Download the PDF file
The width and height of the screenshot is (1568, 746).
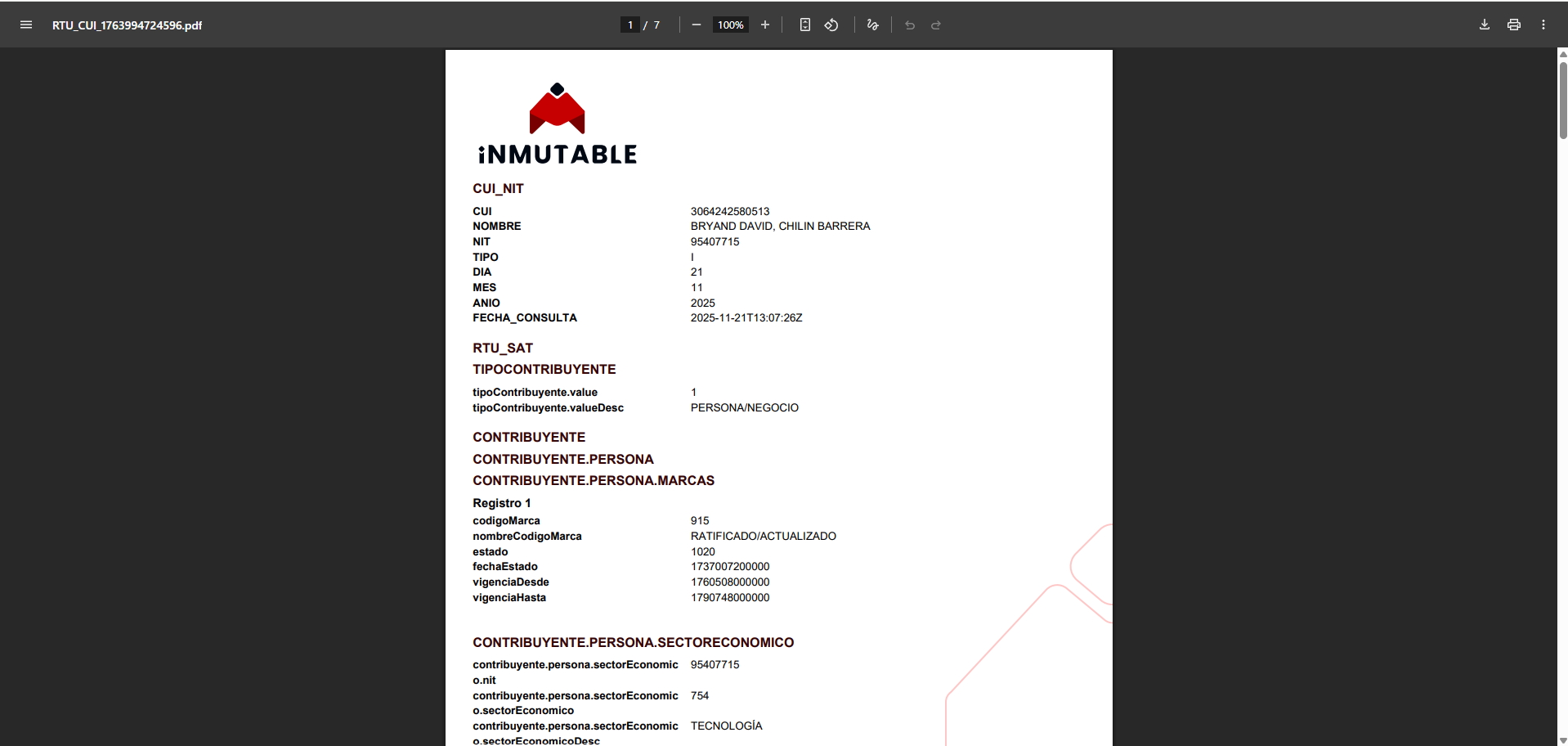(x=1483, y=25)
